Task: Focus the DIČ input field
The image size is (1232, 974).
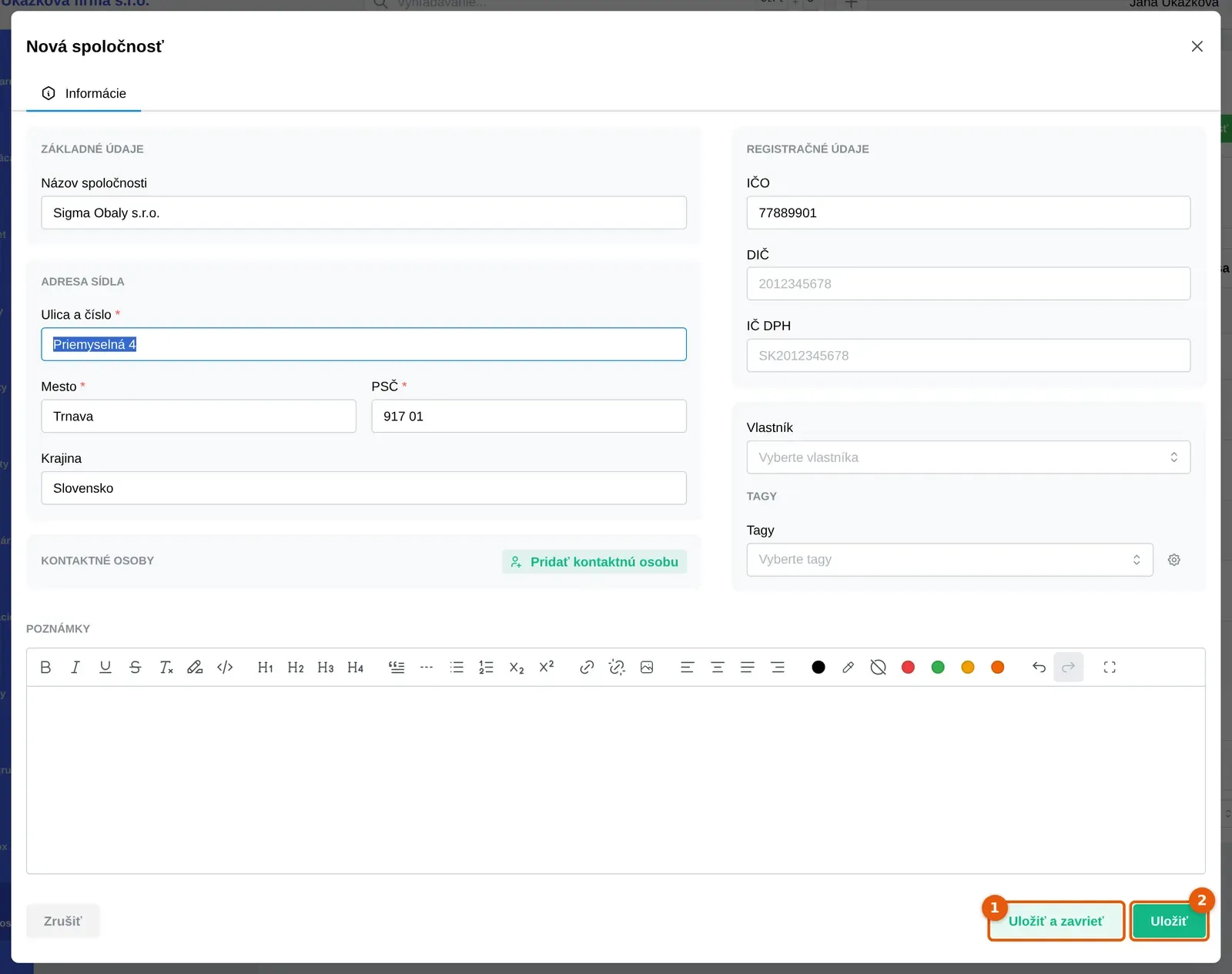Action: 969,283
